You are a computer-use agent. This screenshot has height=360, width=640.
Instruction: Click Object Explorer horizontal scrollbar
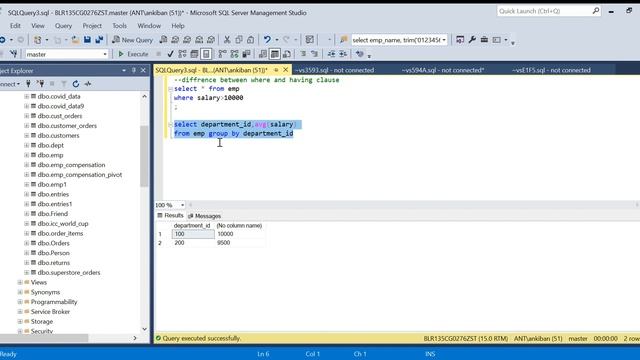tap(44, 338)
